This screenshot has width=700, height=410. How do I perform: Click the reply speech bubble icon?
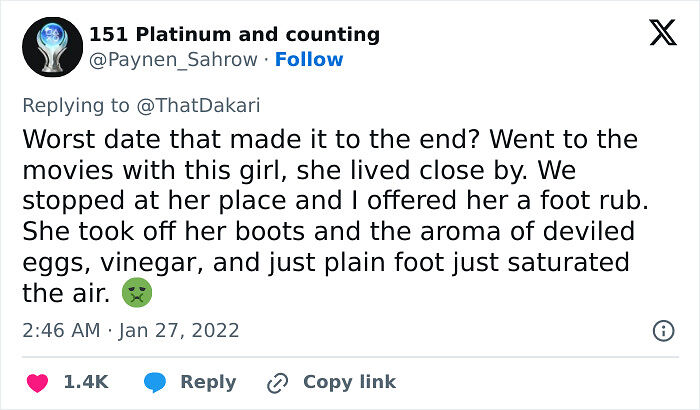point(154,382)
